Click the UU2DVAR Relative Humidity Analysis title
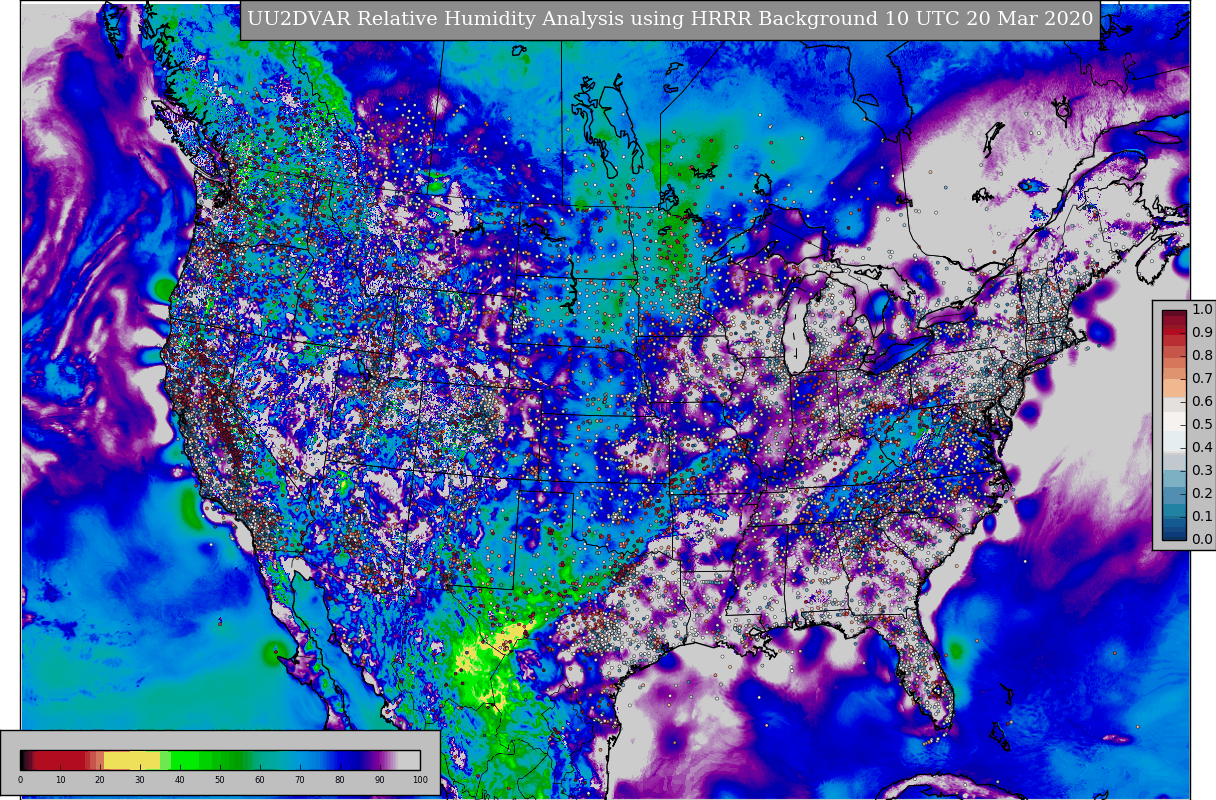 pos(670,19)
